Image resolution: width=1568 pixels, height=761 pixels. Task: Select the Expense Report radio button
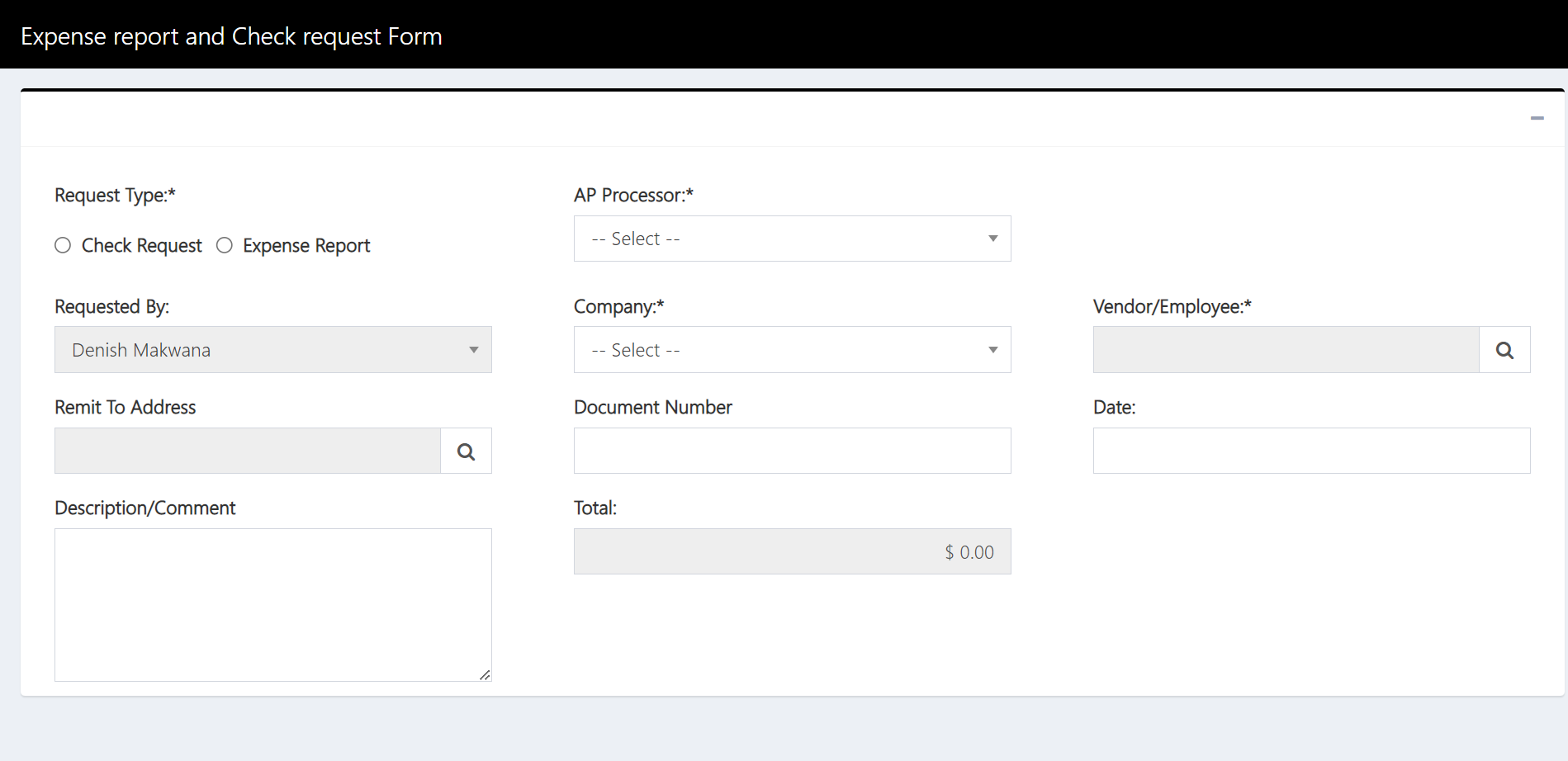point(224,245)
